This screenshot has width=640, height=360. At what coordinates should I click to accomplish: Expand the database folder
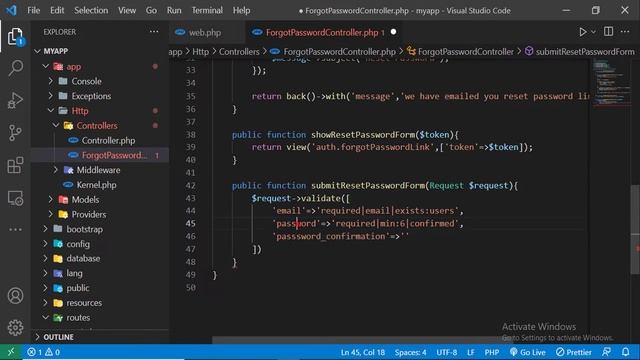click(x=46, y=258)
